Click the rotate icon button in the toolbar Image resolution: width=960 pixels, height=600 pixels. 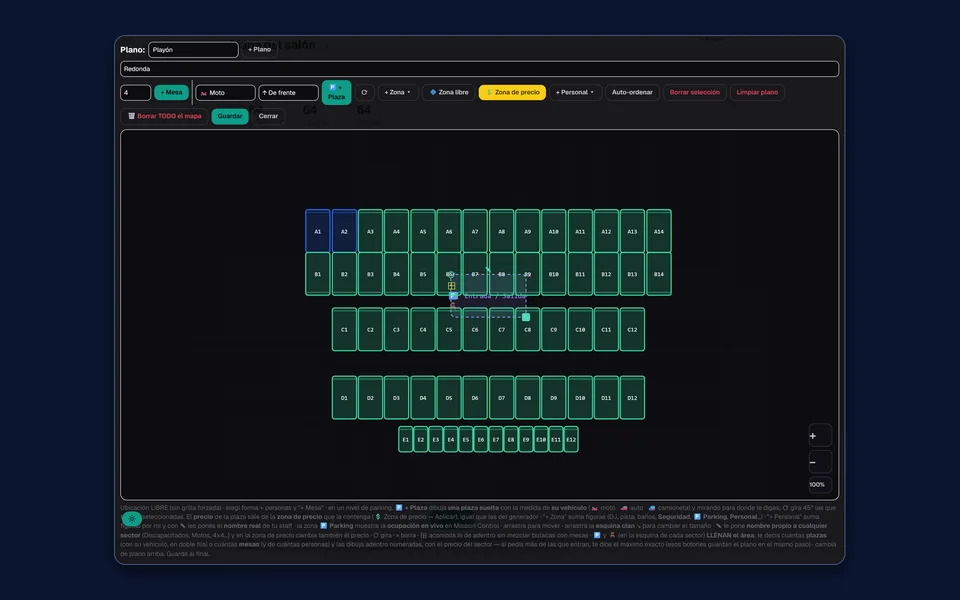(364, 92)
